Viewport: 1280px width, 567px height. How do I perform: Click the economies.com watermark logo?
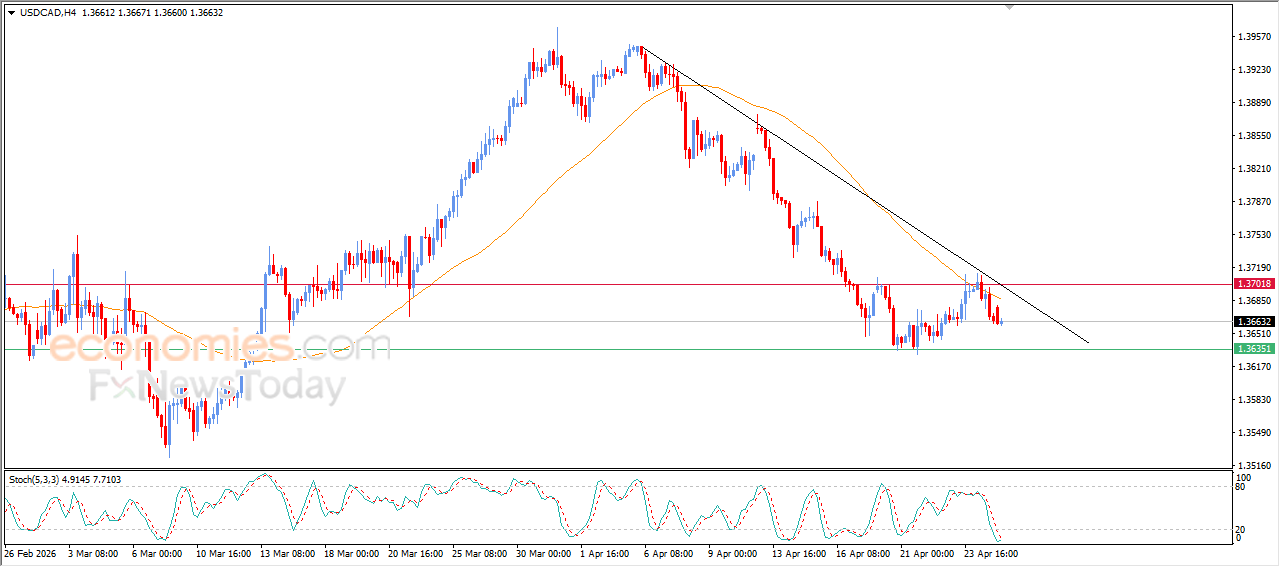click(x=220, y=347)
